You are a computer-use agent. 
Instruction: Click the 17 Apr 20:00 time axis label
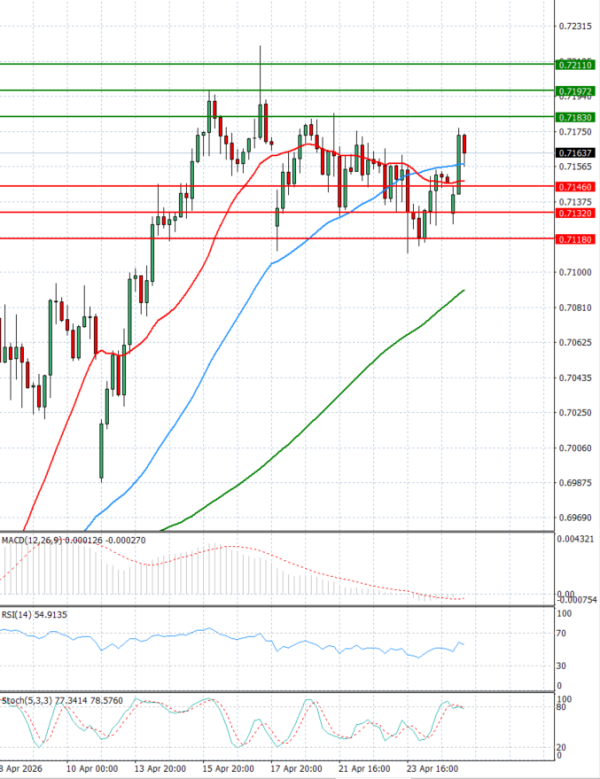tap(297, 769)
